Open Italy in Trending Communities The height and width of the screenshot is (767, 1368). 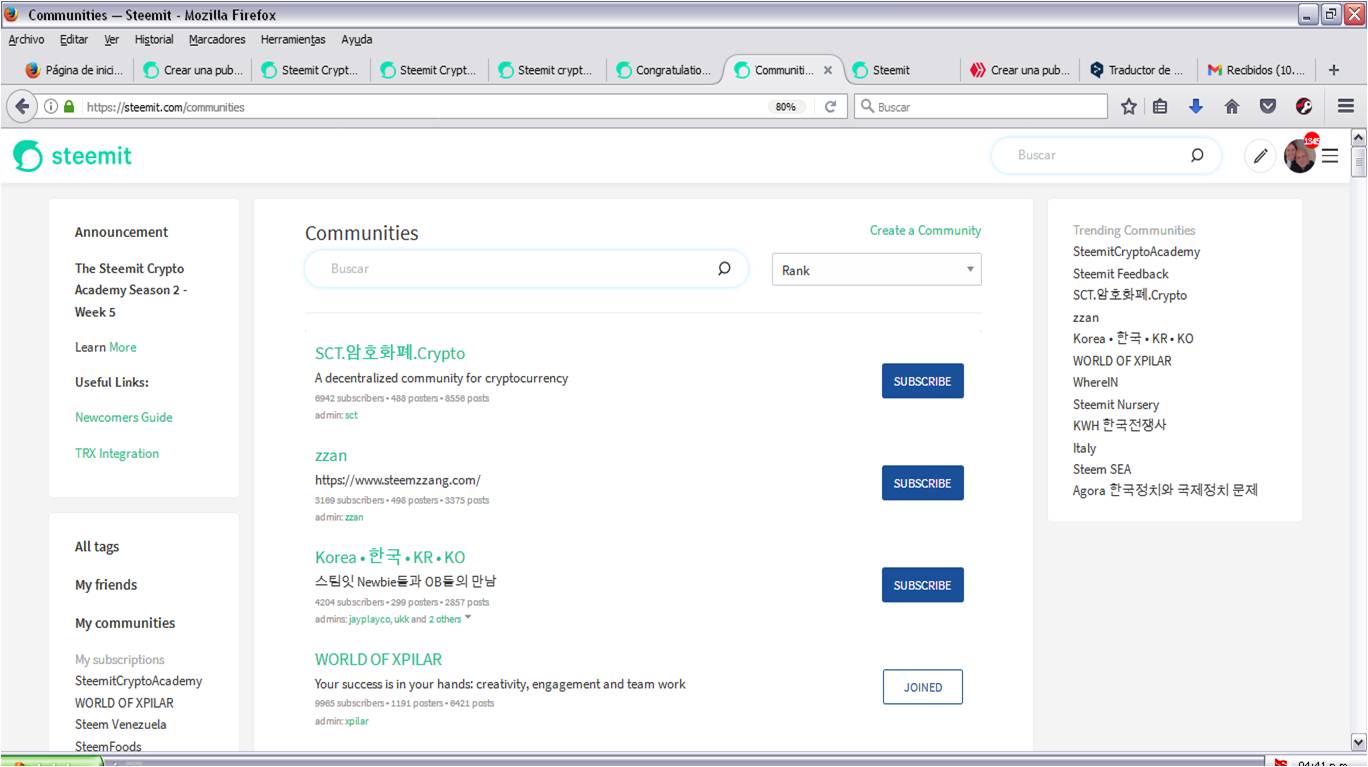tap(1085, 448)
